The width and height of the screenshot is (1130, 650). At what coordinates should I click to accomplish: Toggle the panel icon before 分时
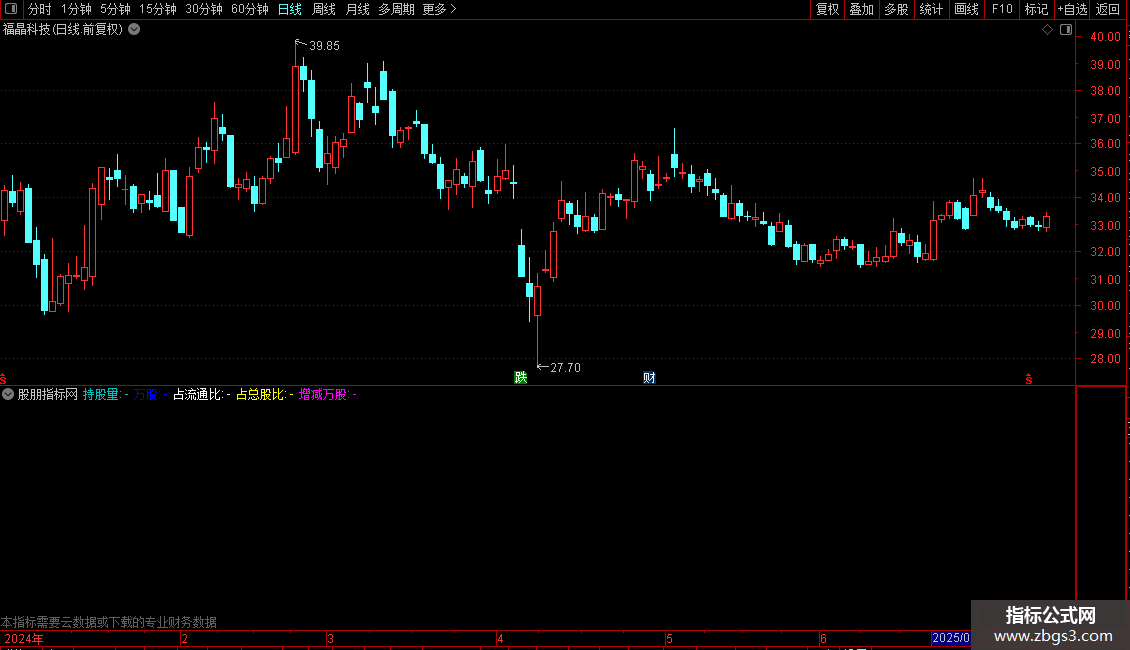(x=11, y=9)
